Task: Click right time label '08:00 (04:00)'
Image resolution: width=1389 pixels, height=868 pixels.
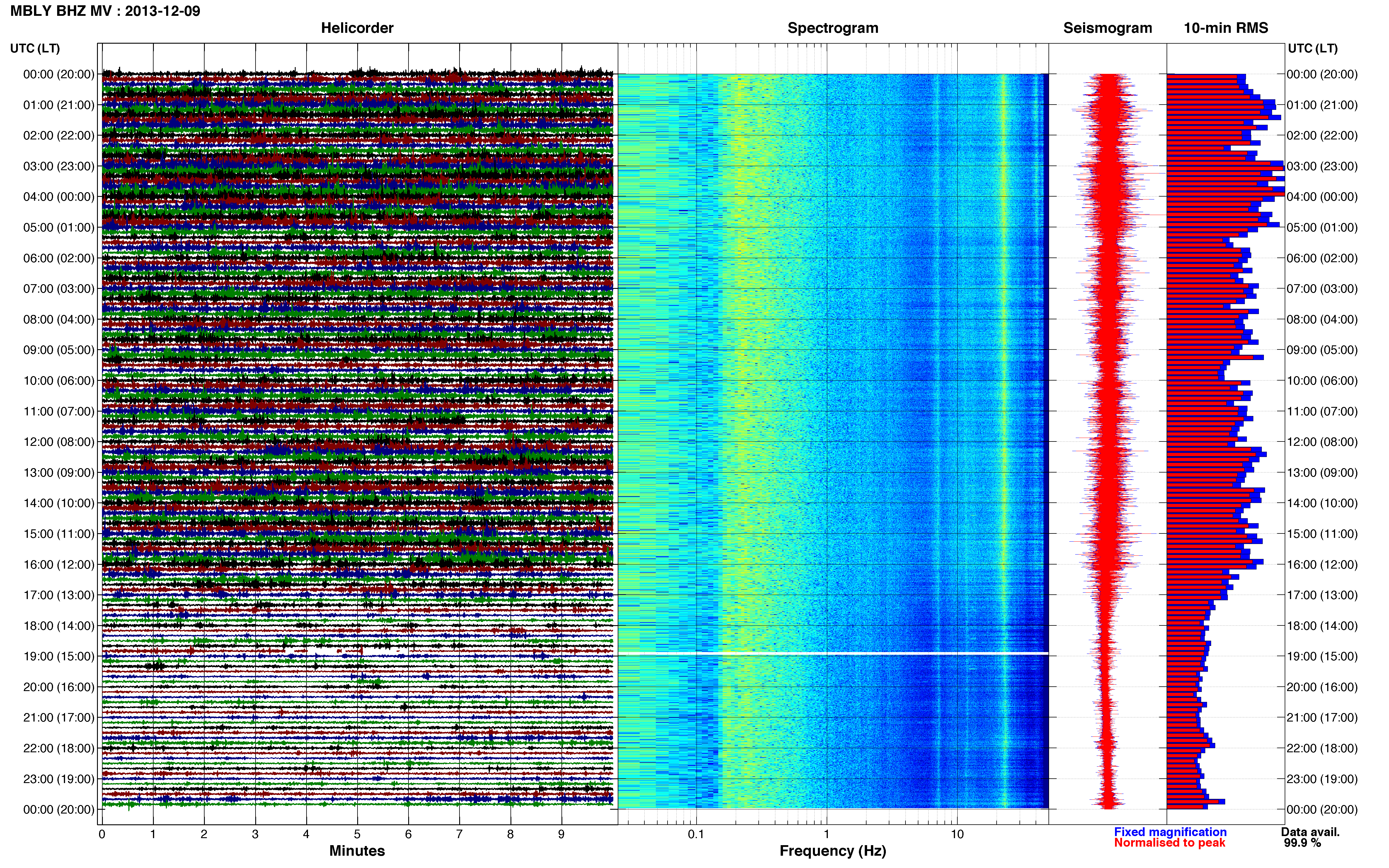Action: 1322,319
